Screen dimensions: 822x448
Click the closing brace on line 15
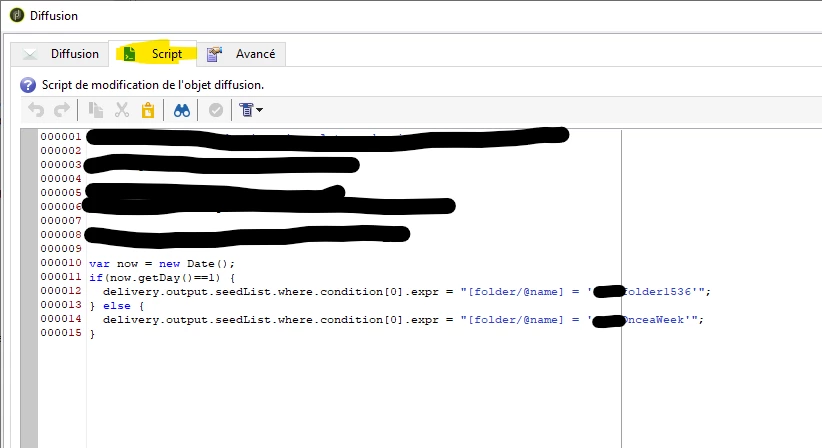(92, 334)
